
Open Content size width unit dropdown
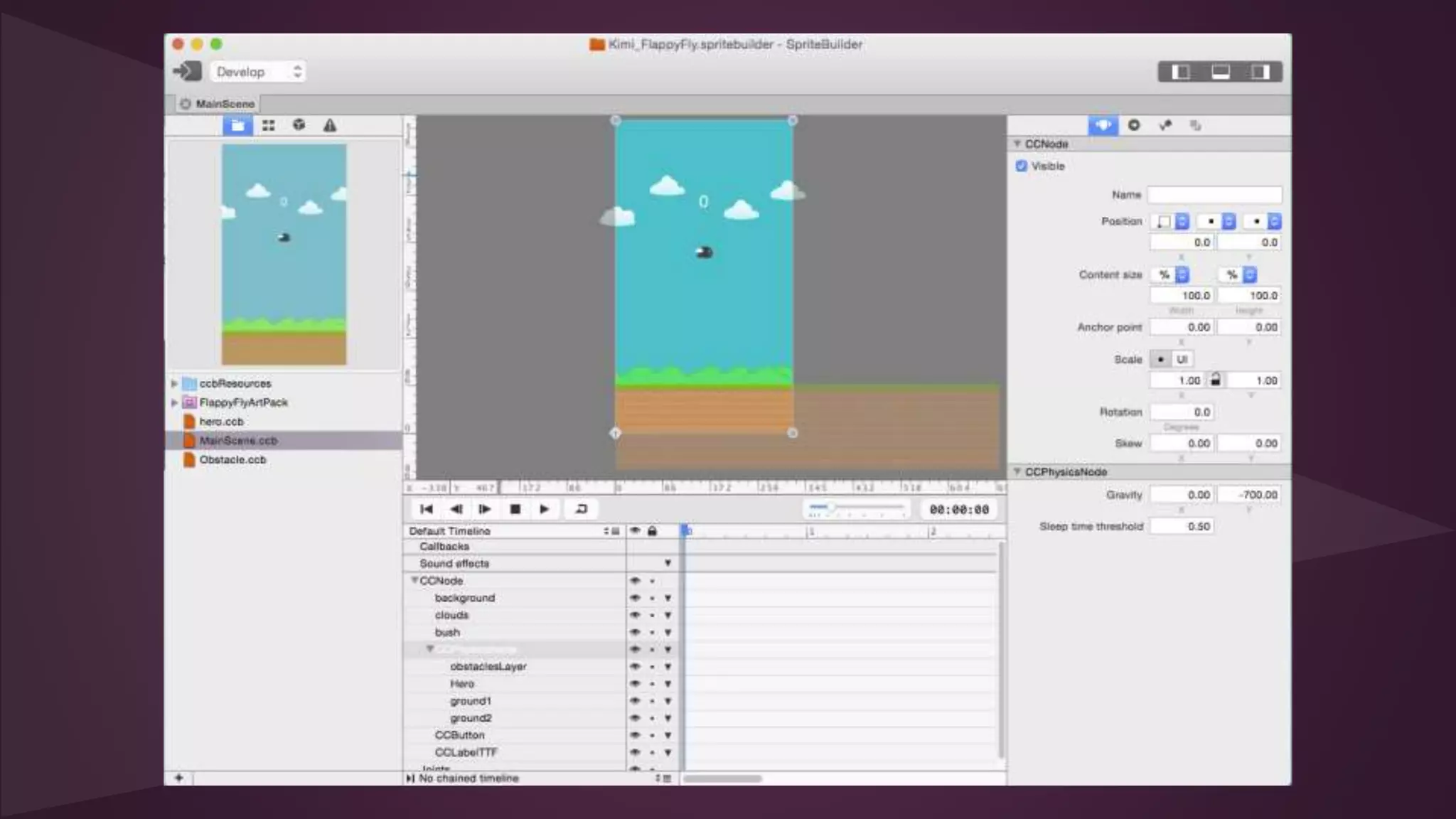pyautogui.click(x=1169, y=274)
